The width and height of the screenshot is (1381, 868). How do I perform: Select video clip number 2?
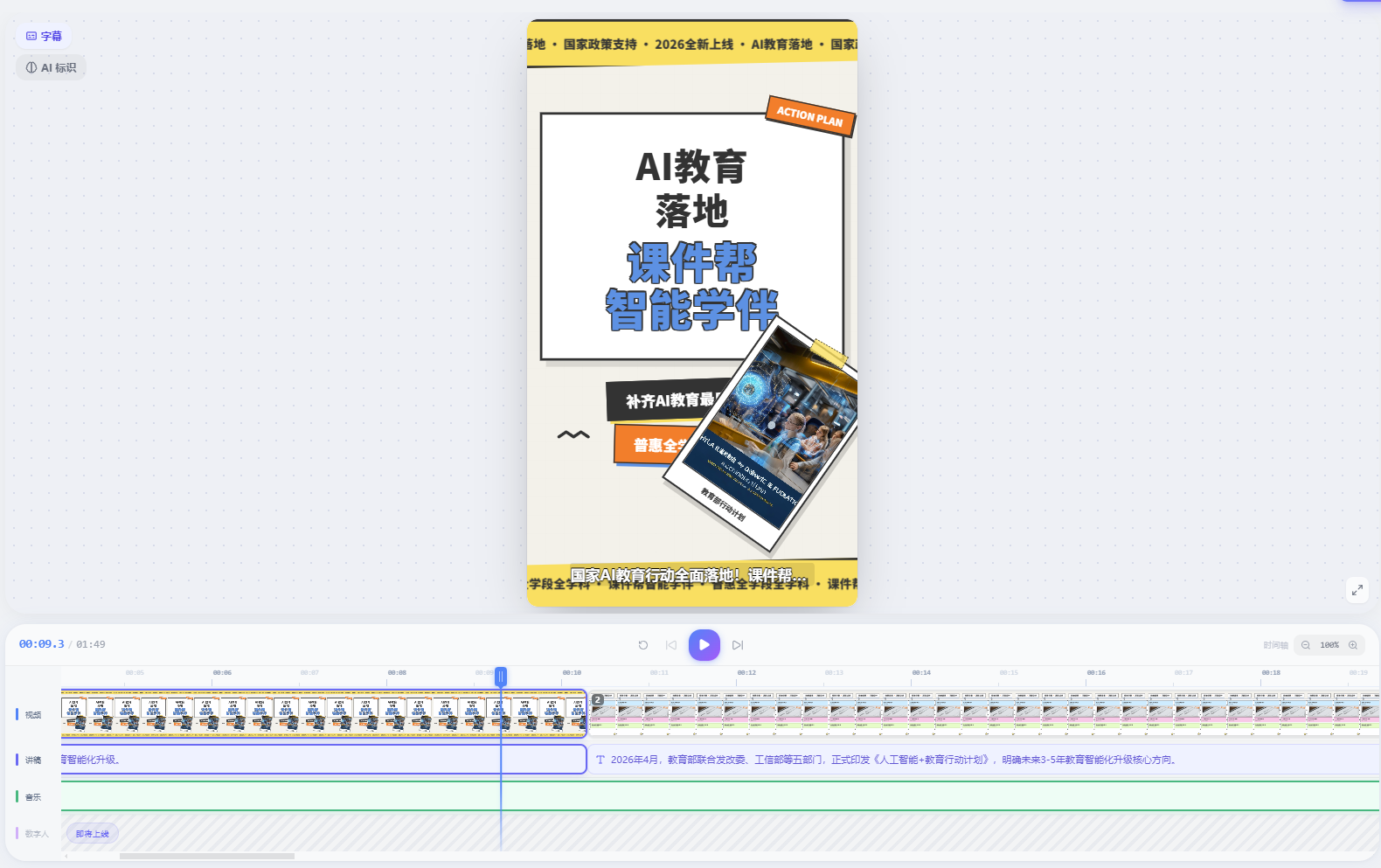tap(984, 713)
